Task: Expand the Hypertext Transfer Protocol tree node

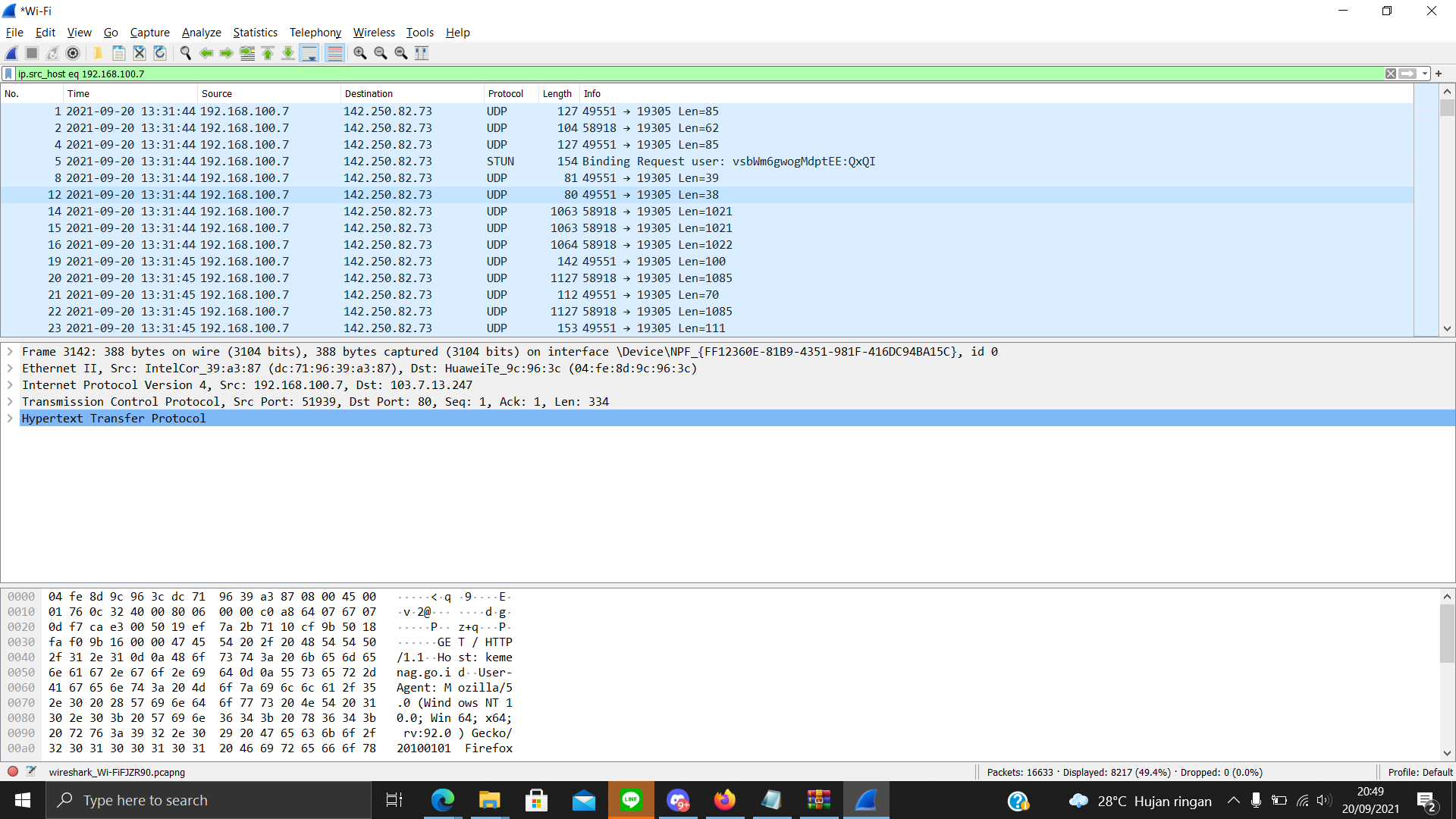Action: [11, 419]
